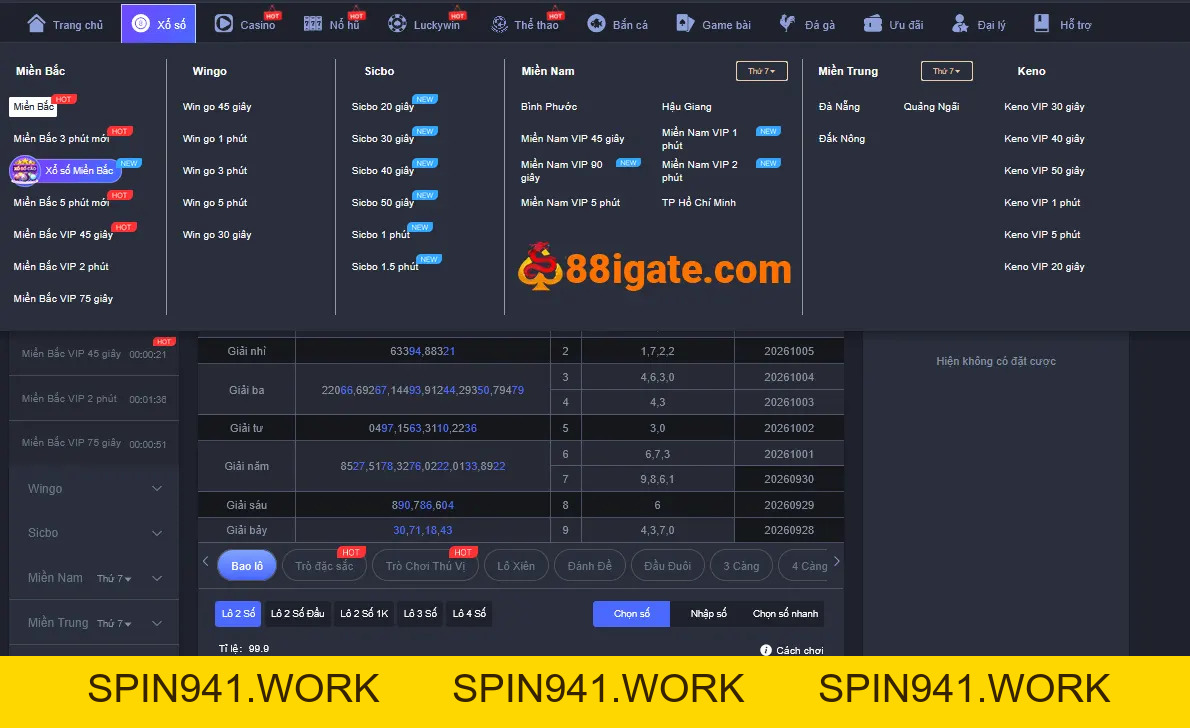This screenshot has width=1190, height=728.
Task: Select sidebar Miền Bắc VIP 75 giây
Action: coord(94,443)
